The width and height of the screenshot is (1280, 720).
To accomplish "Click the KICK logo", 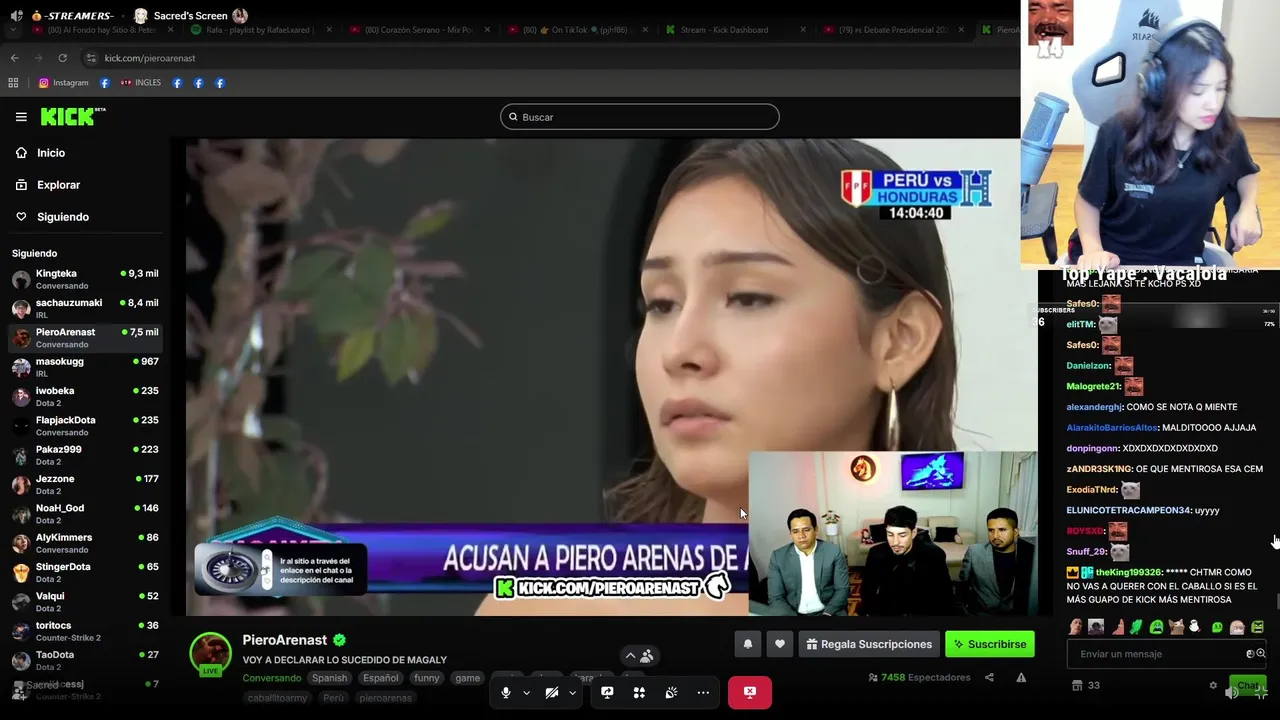I will [73, 117].
